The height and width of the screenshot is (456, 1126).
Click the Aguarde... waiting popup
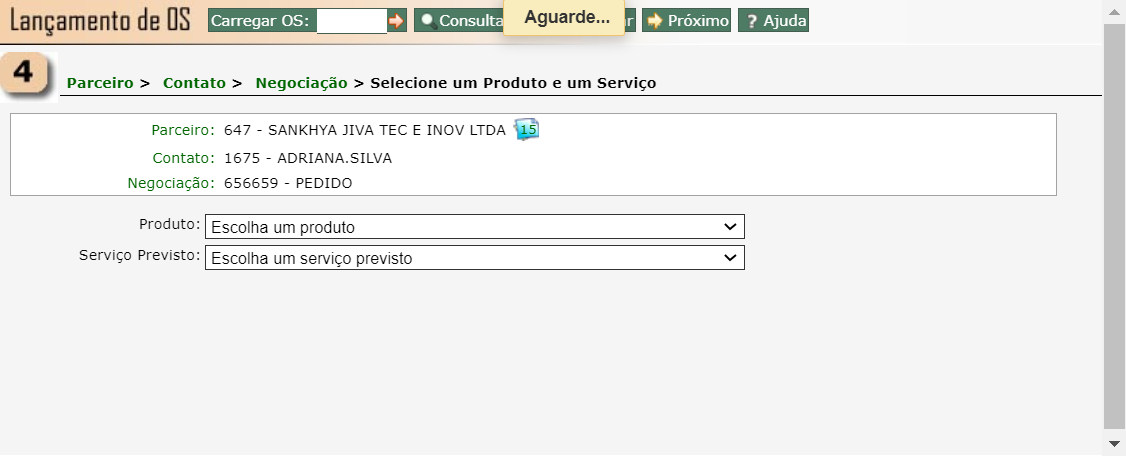click(564, 17)
